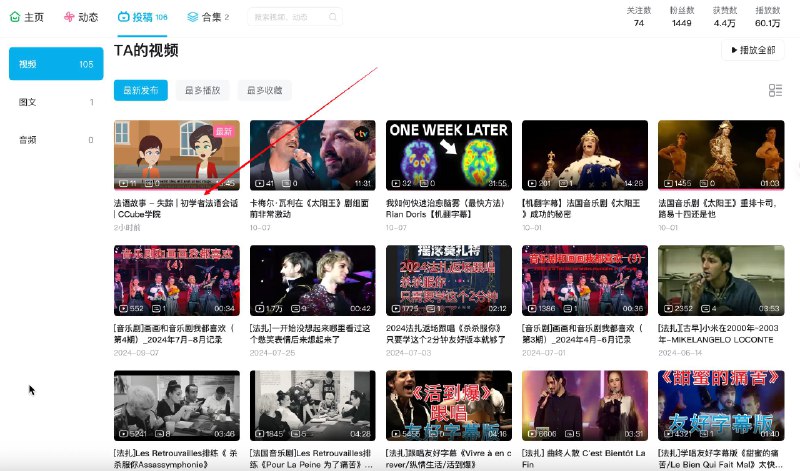
Task: Open the 卡梅尔·瓦利 singer video thumbnail
Action: 313,155
